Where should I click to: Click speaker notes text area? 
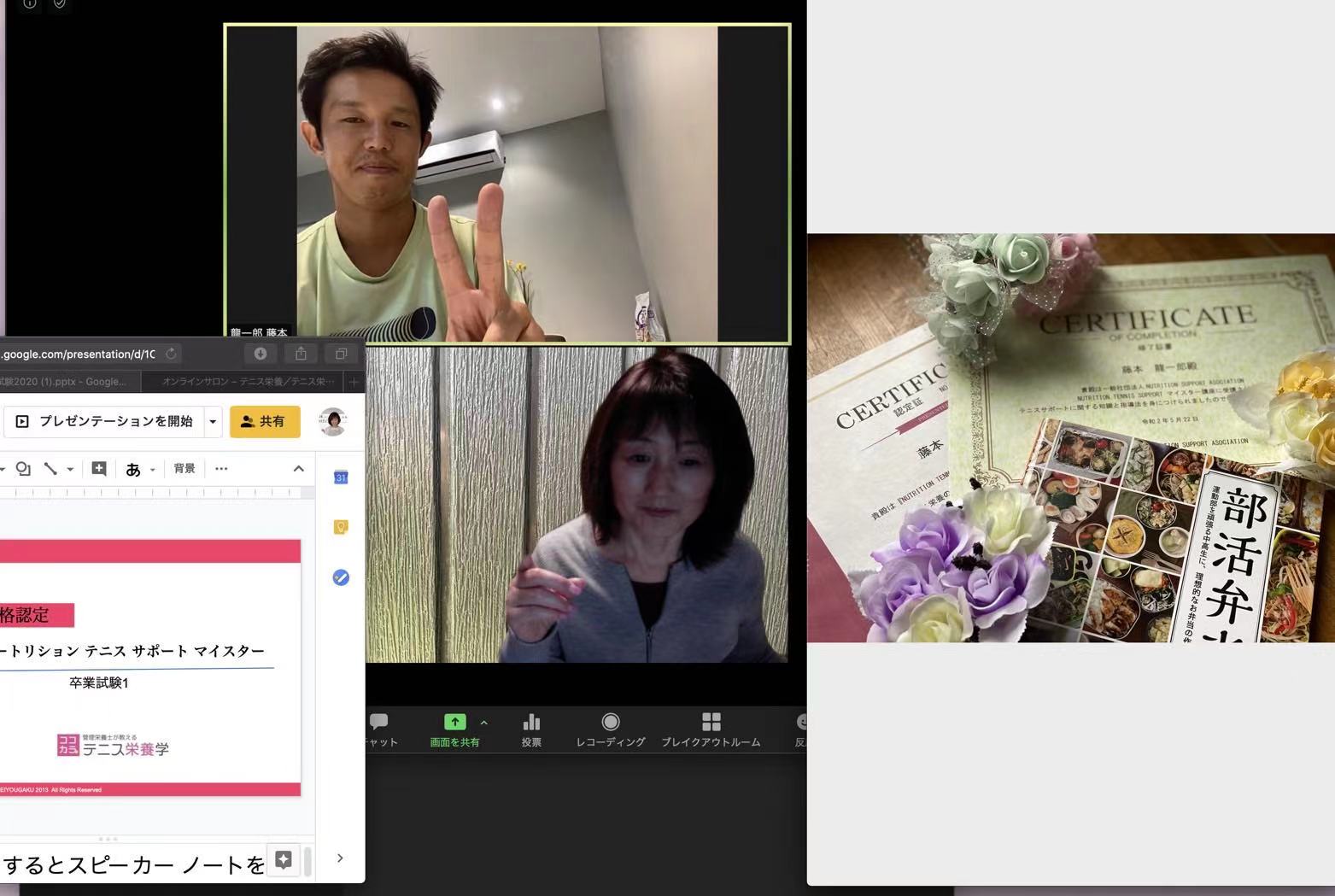point(132,864)
